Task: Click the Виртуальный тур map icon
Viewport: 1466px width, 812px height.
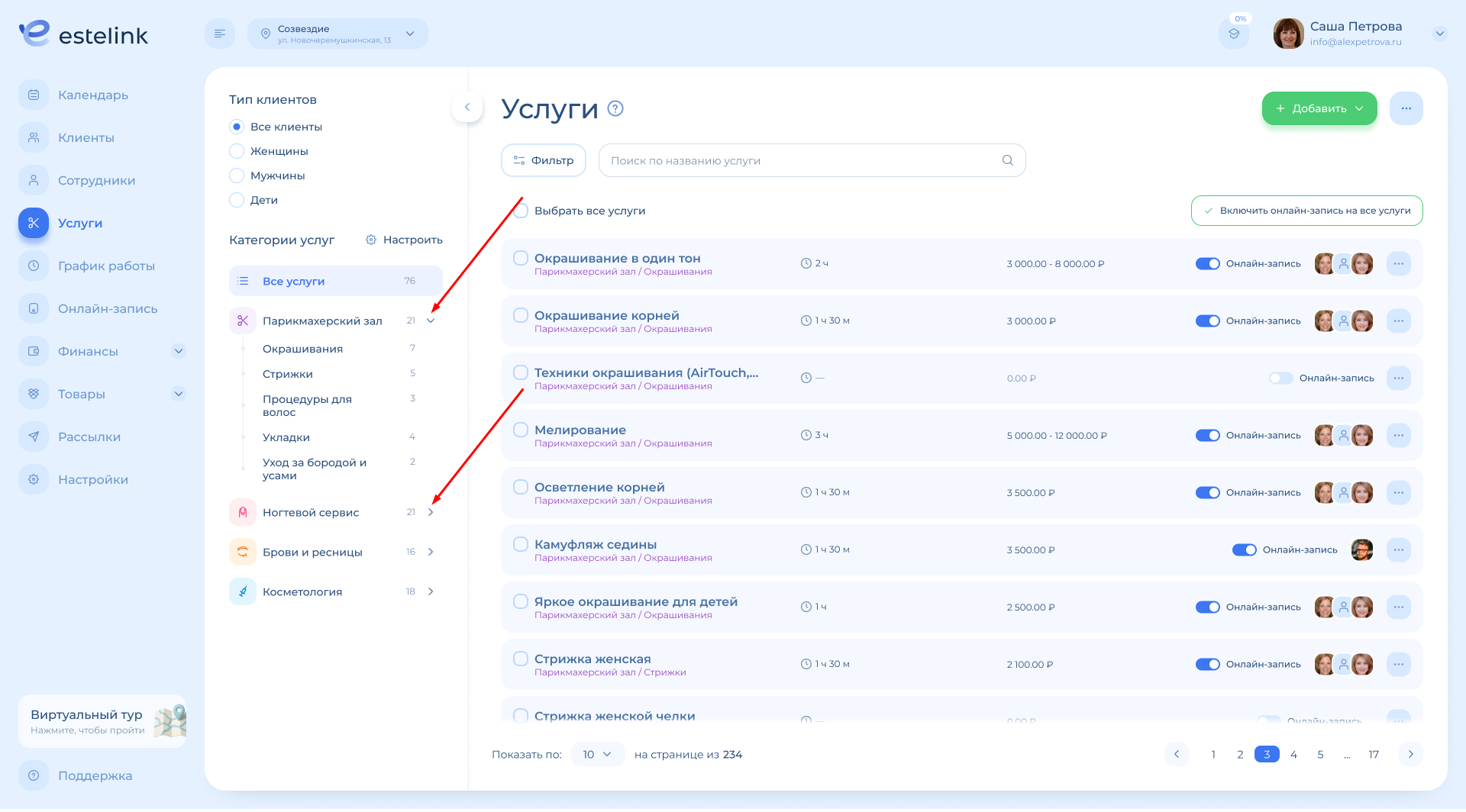Action: [170, 720]
